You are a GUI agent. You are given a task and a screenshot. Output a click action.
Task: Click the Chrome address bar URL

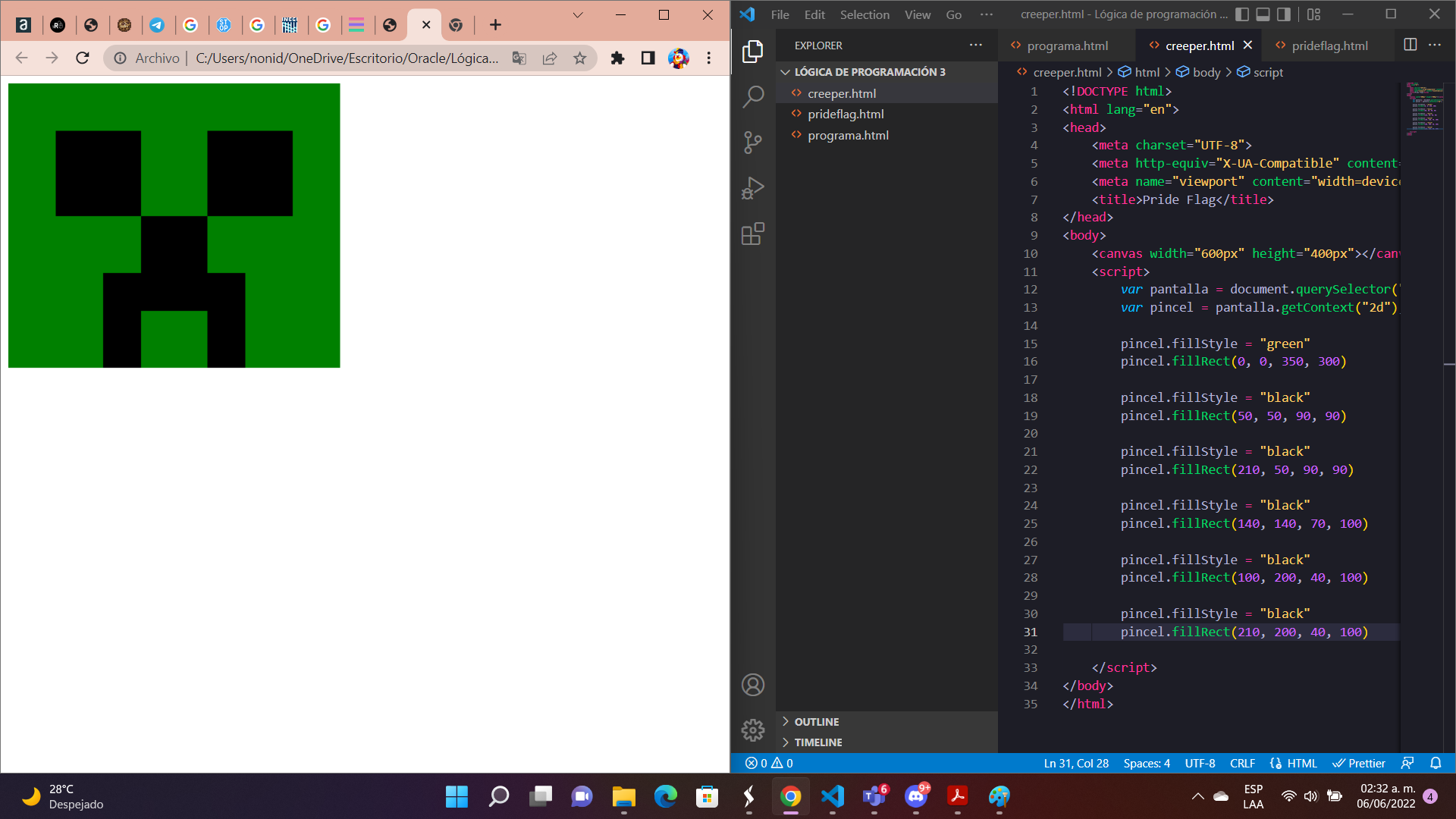pyautogui.click(x=347, y=58)
